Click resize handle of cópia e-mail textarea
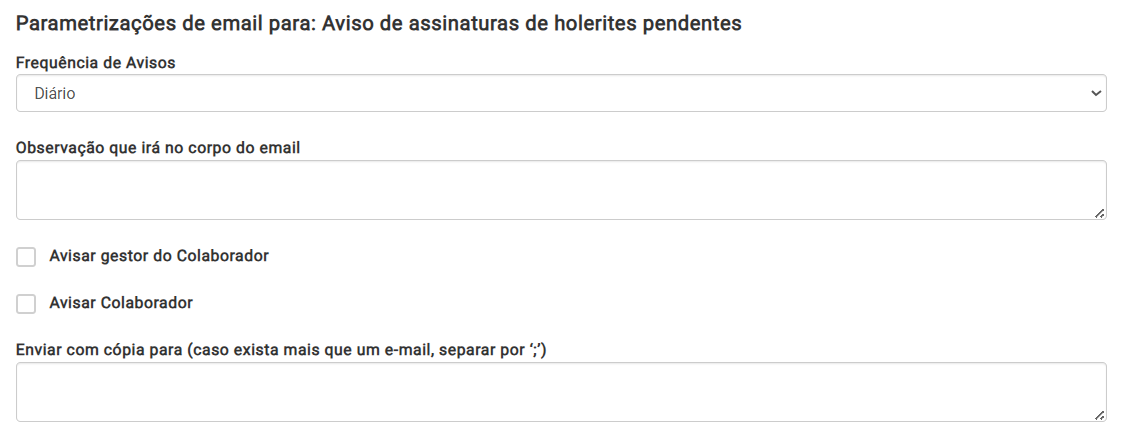This screenshot has height=436, width=1123. (1099, 414)
